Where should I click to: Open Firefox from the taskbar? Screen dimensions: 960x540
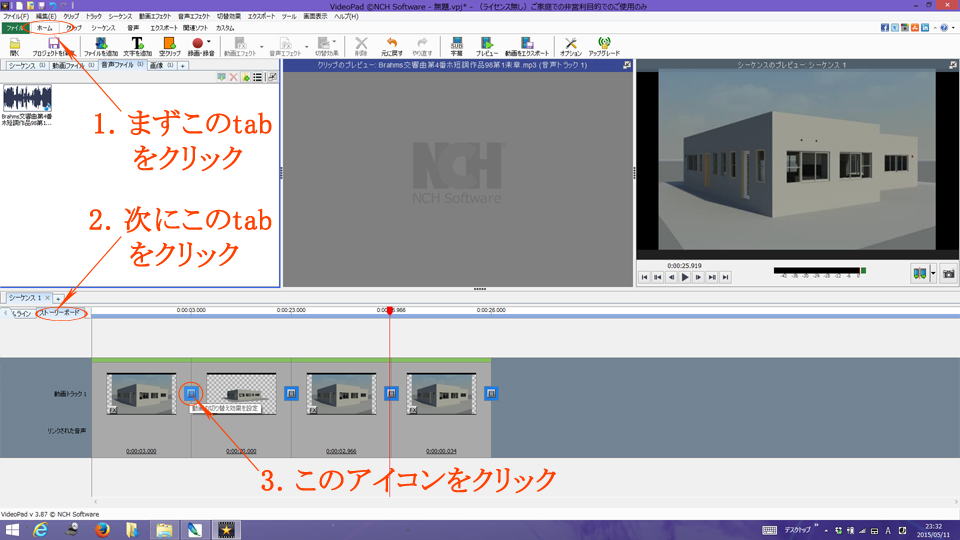pyautogui.click(x=102, y=530)
